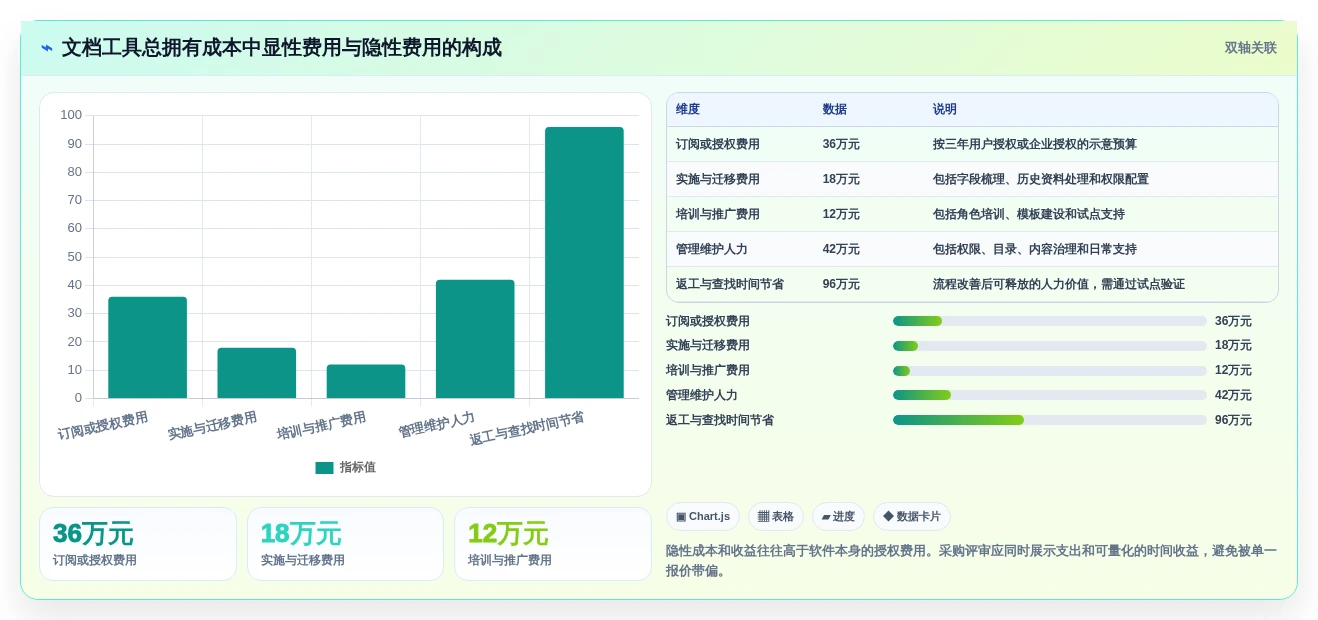Screen dimensions: 1318x620
Task: Click the 培训与推广费用 bar in chart
Action: [x=366, y=381]
